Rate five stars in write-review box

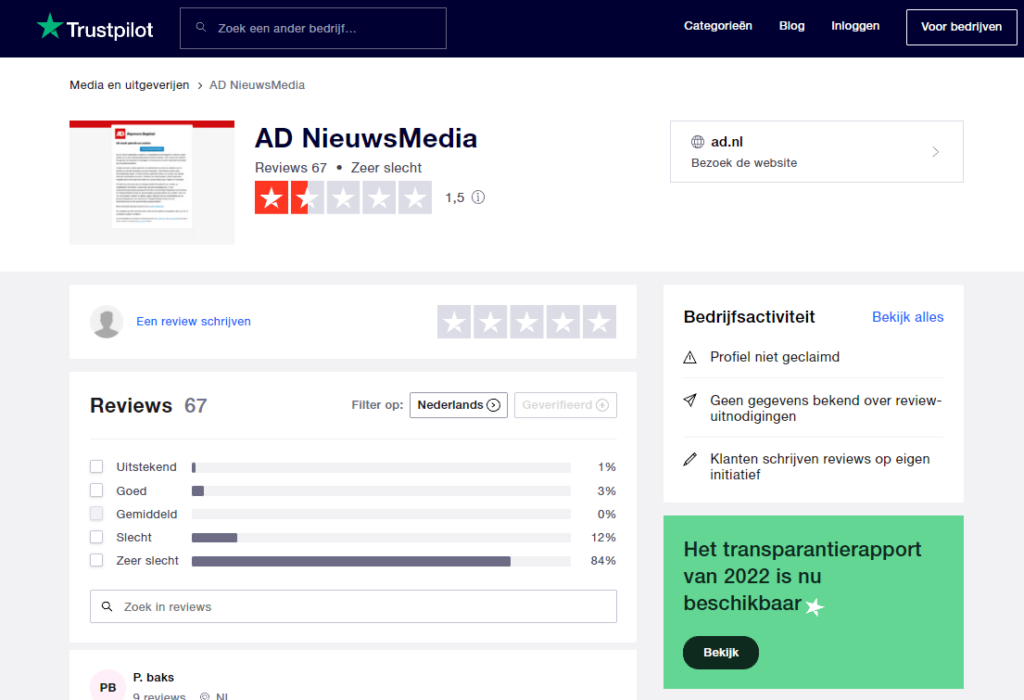tap(600, 321)
